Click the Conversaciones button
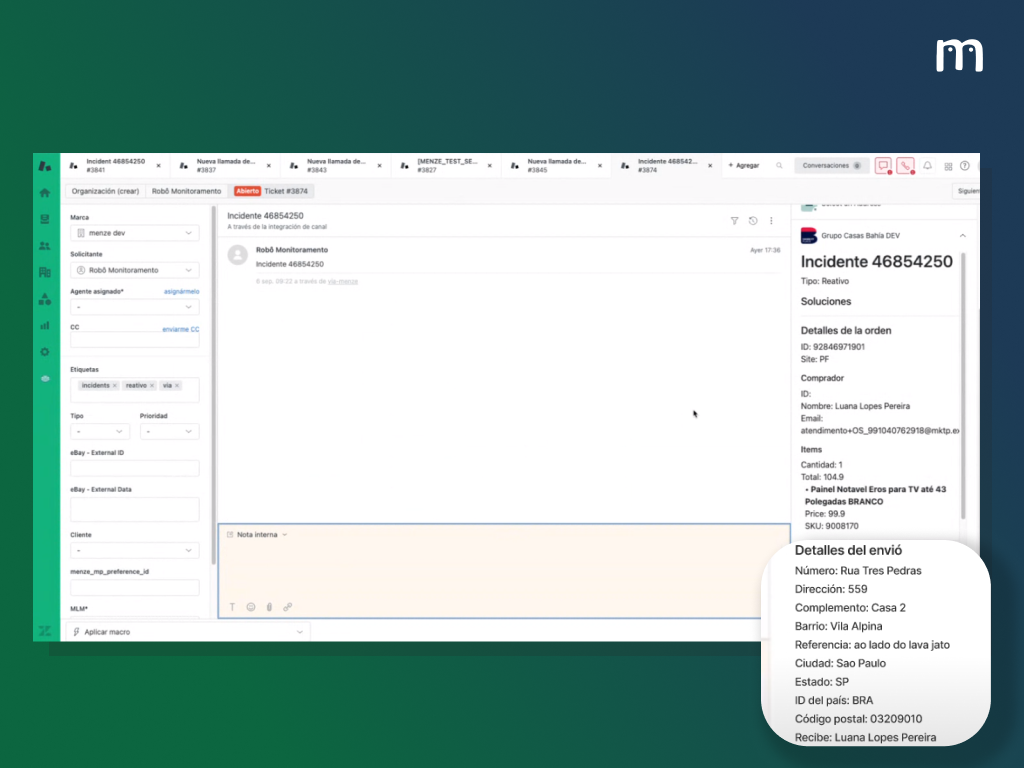Image resolution: width=1024 pixels, height=768 pixels. pyautogui.click(x=831, y=166)
